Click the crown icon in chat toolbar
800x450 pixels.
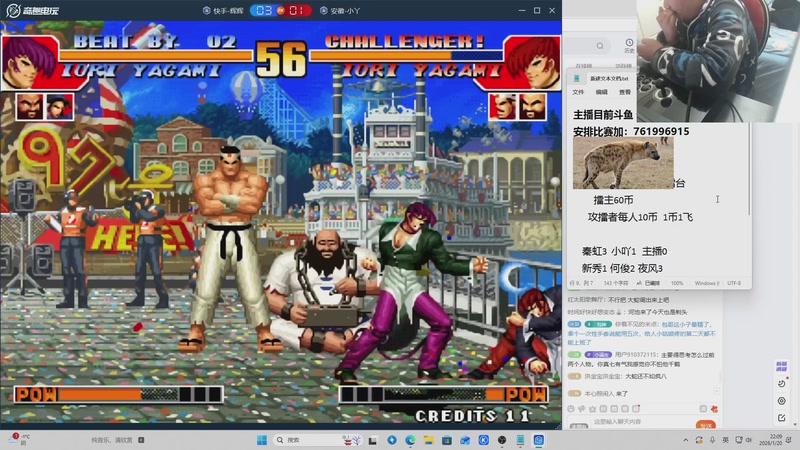592,409
